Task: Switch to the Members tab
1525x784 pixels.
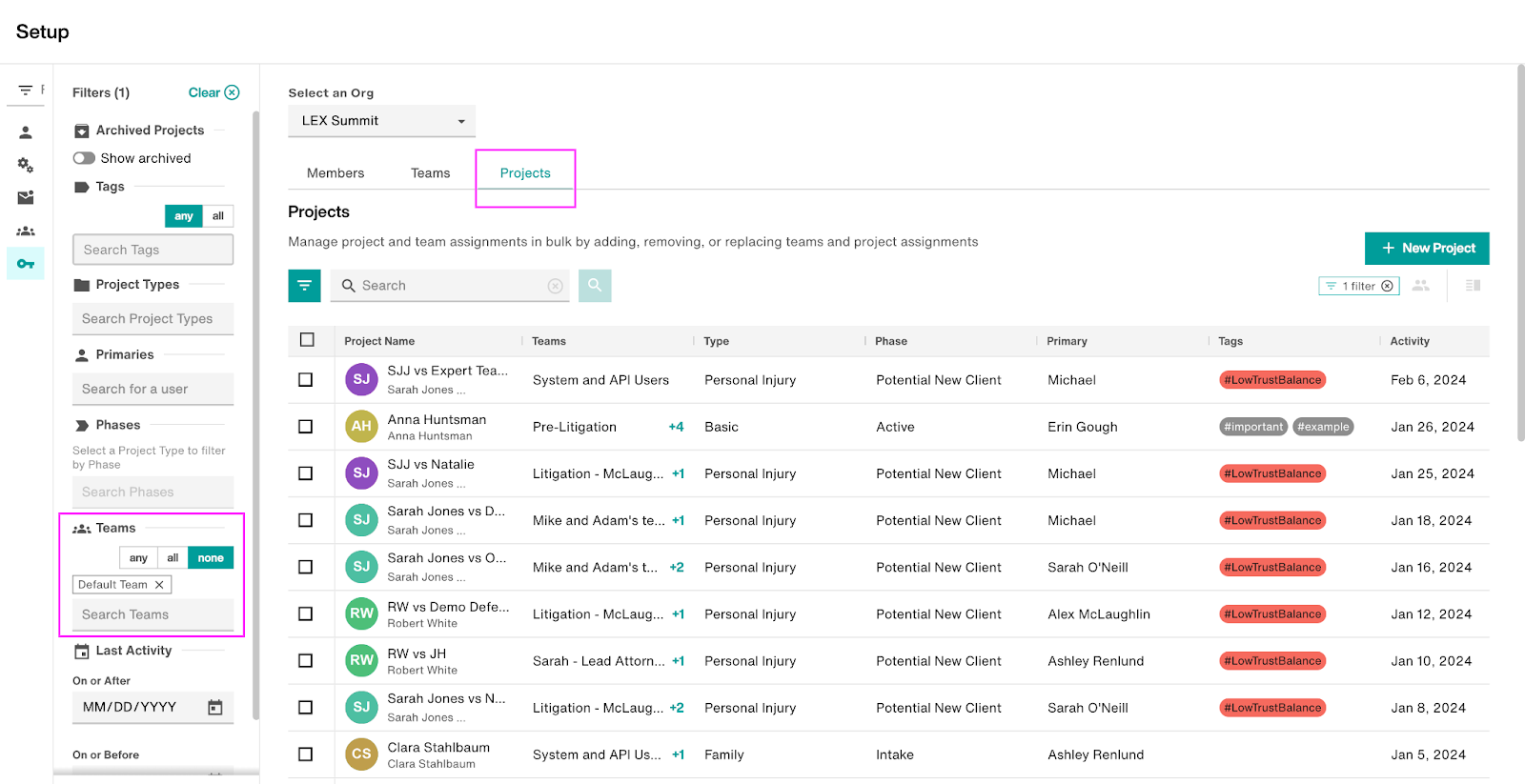Action: 335,173
